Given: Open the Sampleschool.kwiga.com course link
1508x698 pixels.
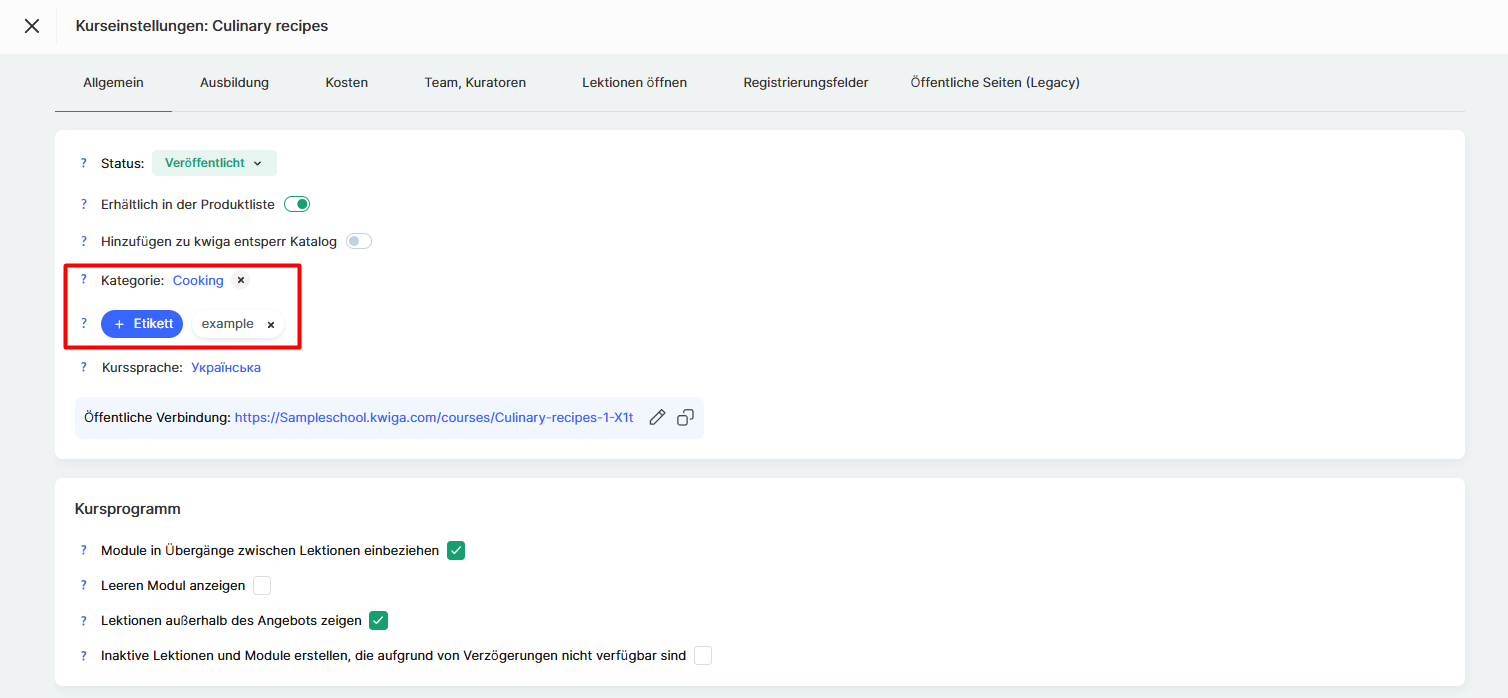Looking at the screenshot, I should coord(434,418).
